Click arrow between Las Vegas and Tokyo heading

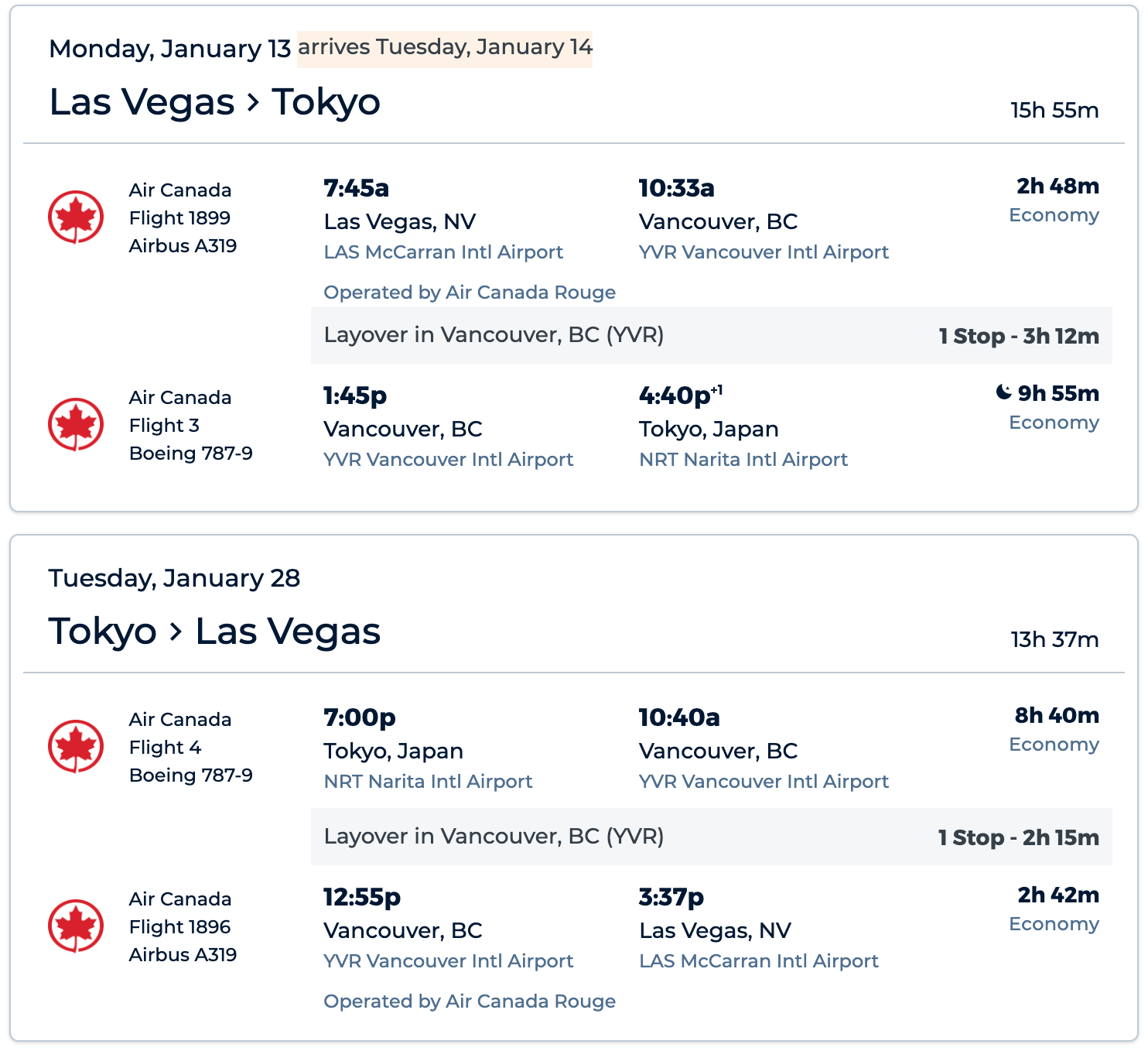253,102
